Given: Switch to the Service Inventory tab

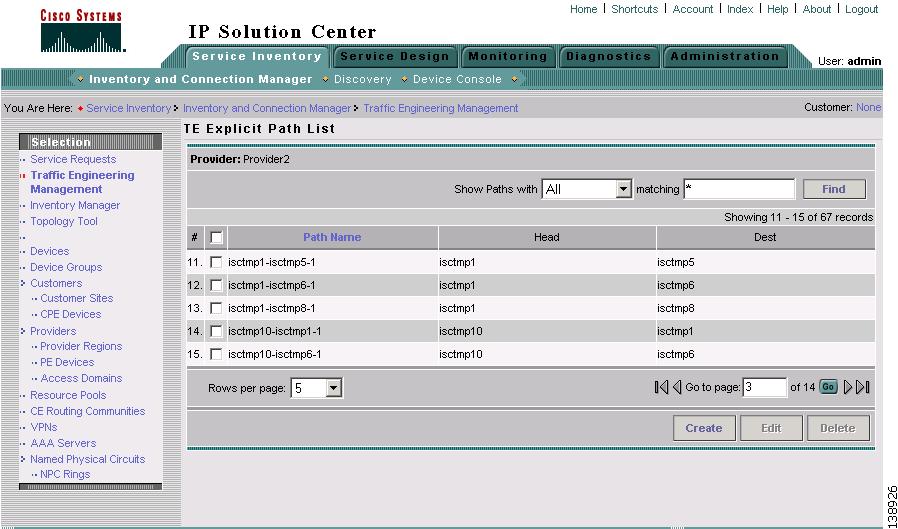Looking at the screenshot, I should (257, 57).
